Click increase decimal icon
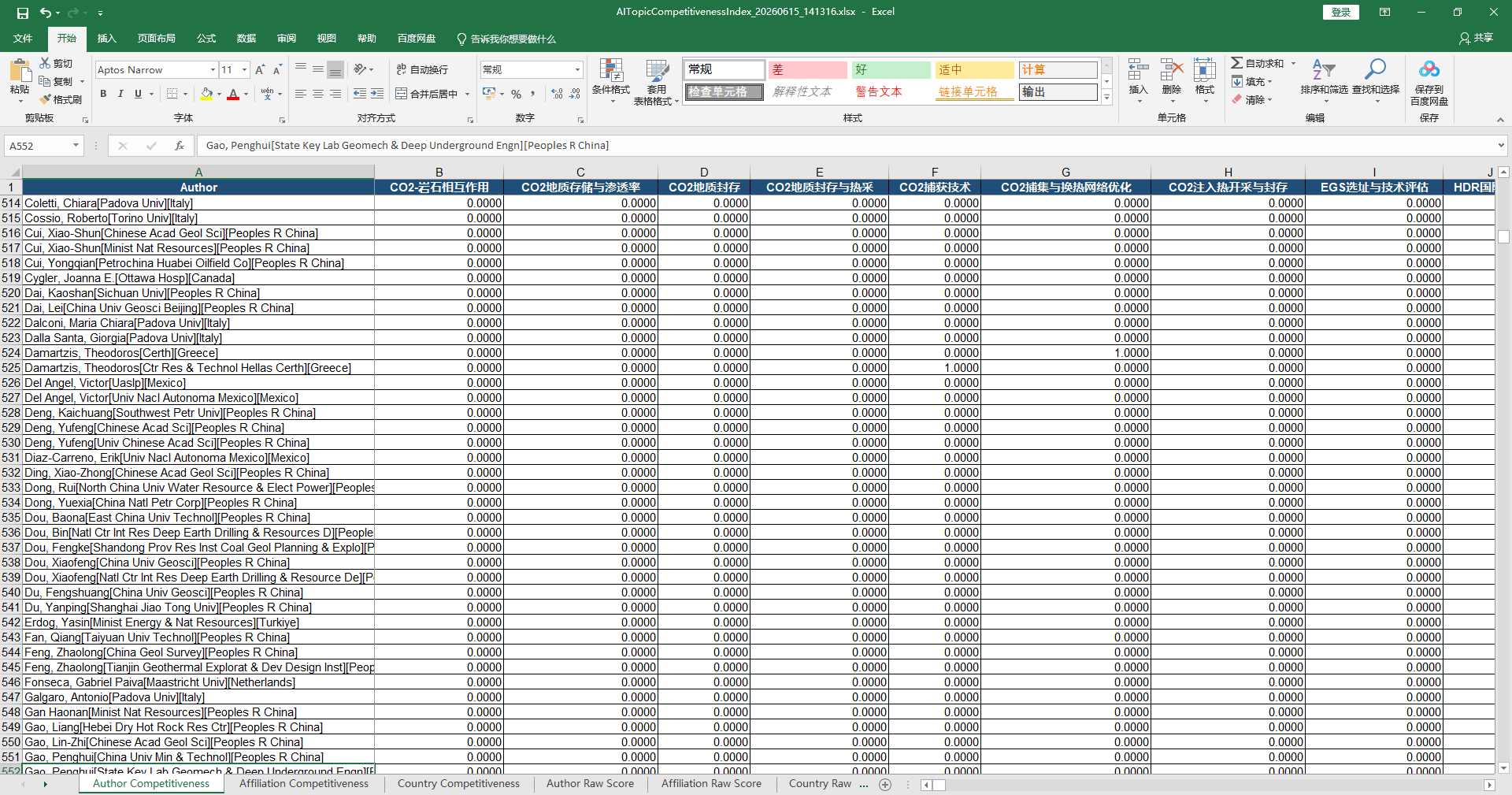This screenshot has height=795, width=1512. click(558, 94)
